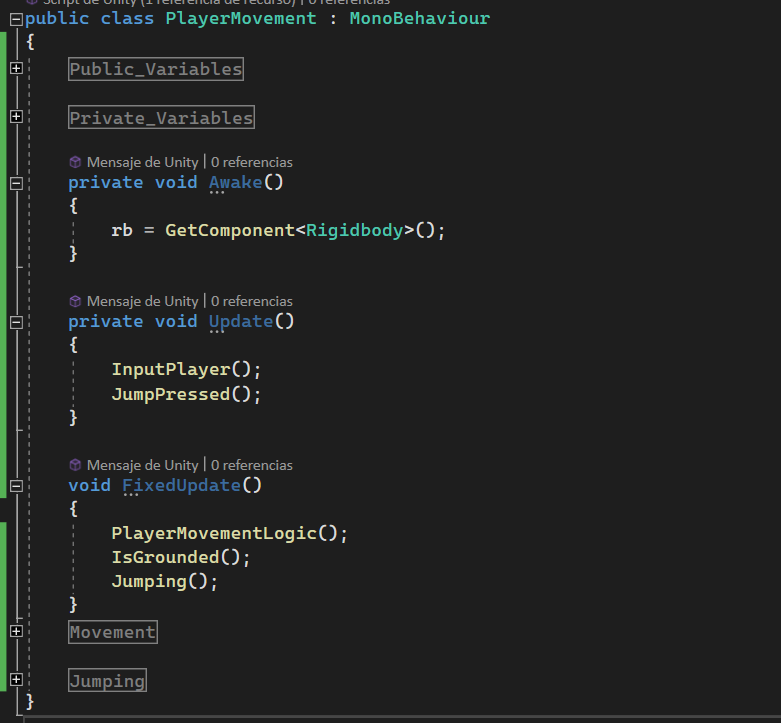Expand the Public_Variables region

[16, 68]
